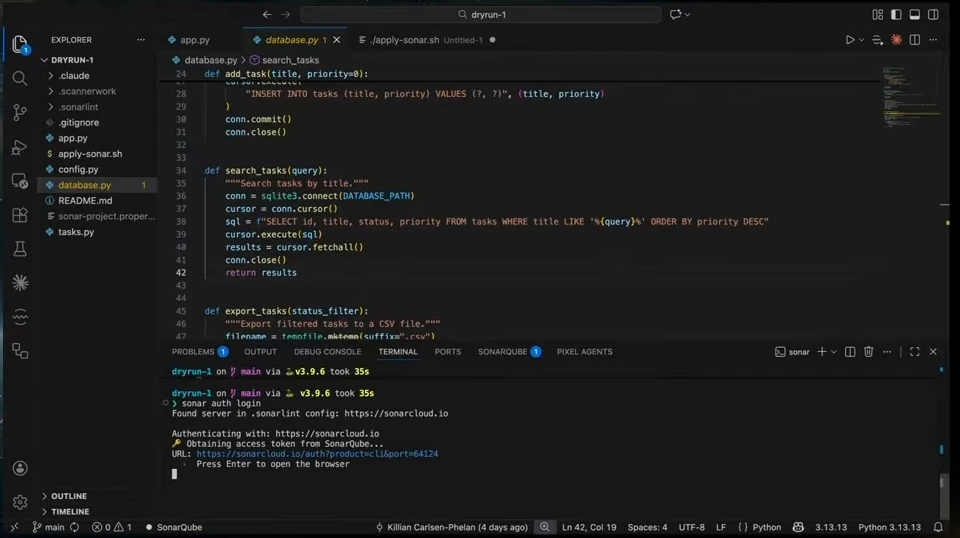Click the Explorer more actions ellipsis
960x538 pixels.
tap(141, 40)
